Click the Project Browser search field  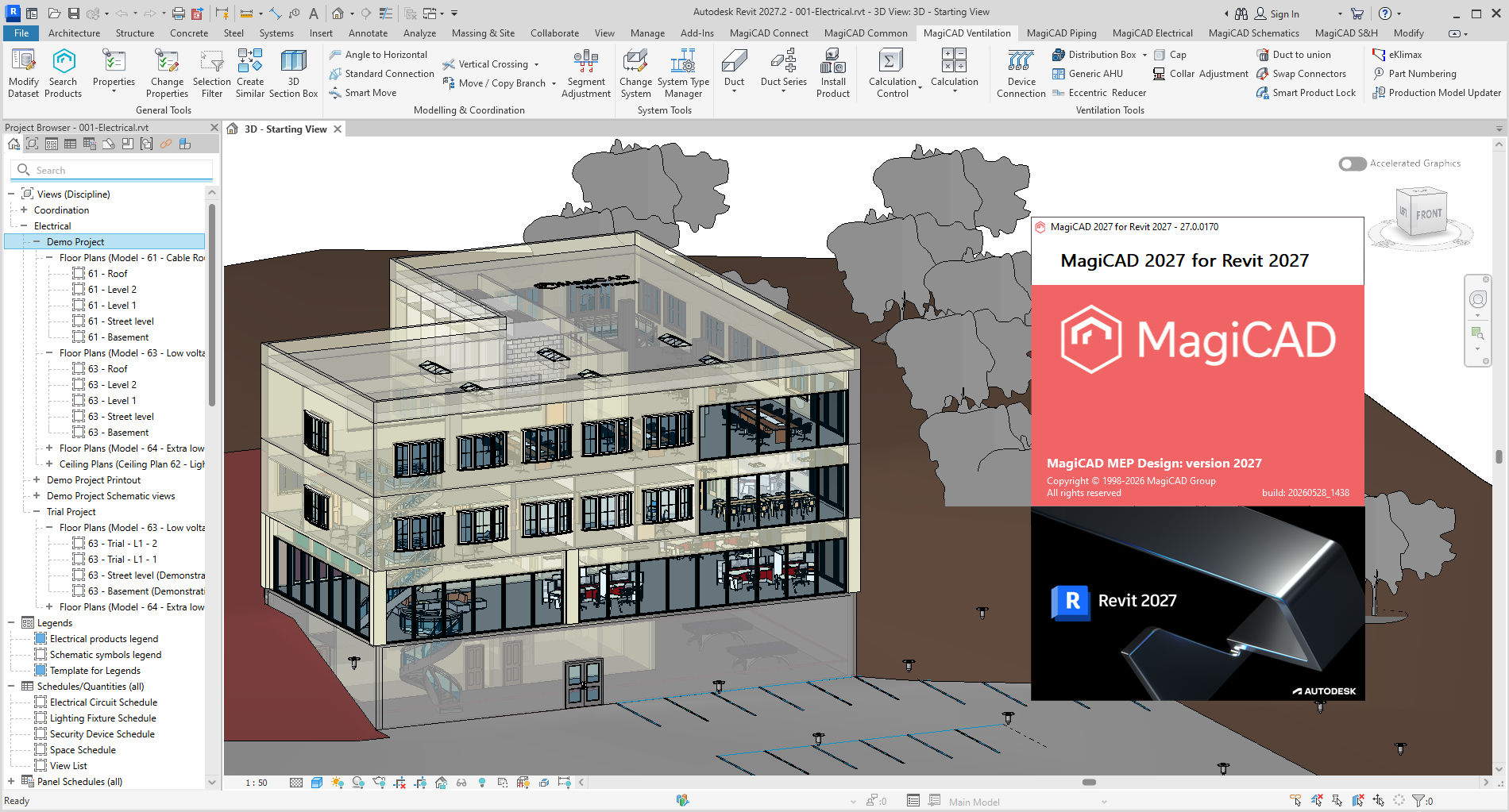111,170
